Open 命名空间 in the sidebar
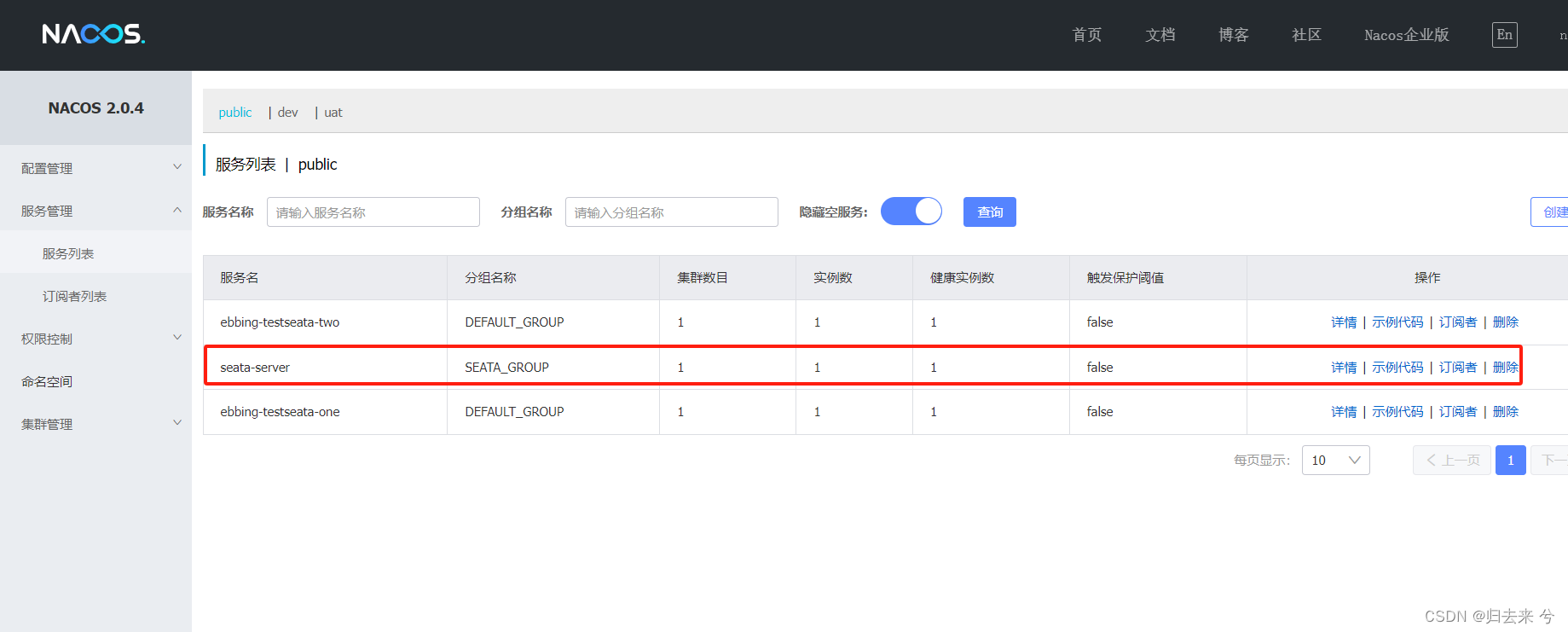Screen dimensions: 1568x632 click(47, 381)
